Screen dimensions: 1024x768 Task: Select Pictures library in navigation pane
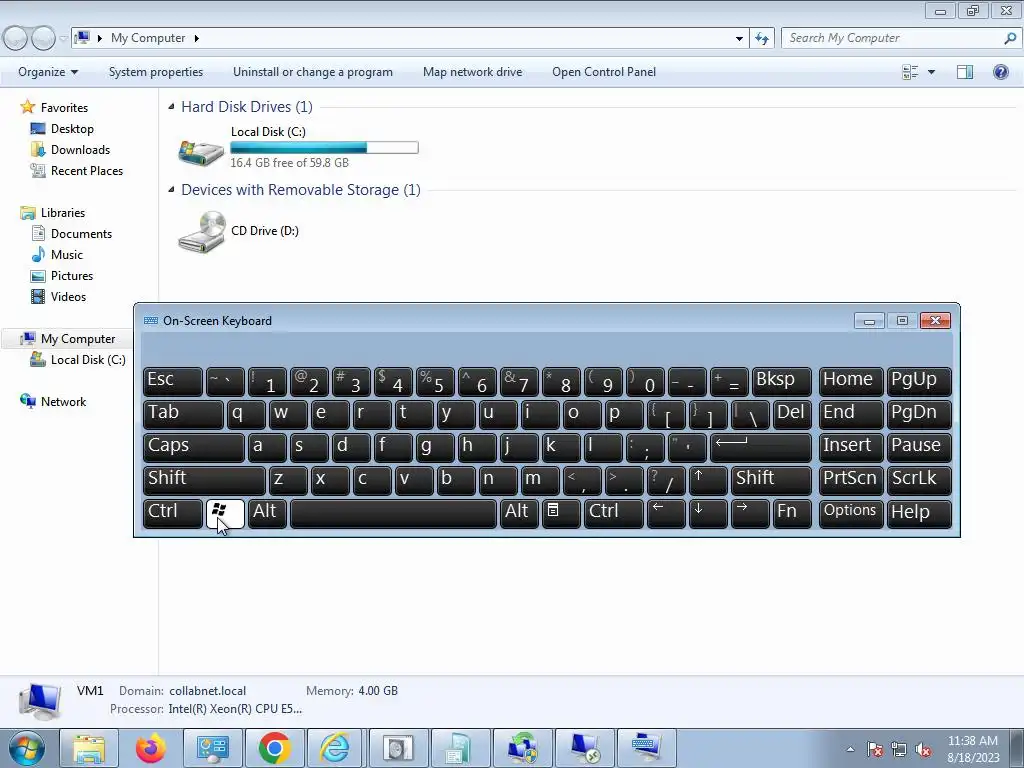72,276
